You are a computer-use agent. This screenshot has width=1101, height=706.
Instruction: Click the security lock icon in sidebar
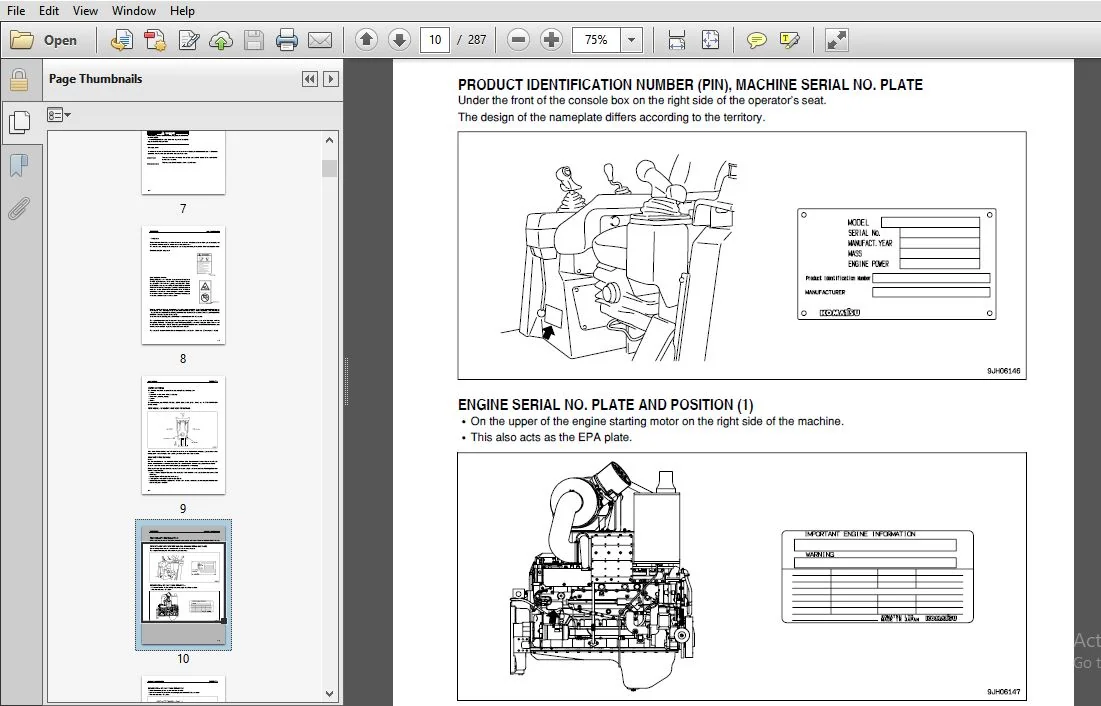tap(19, 80)
